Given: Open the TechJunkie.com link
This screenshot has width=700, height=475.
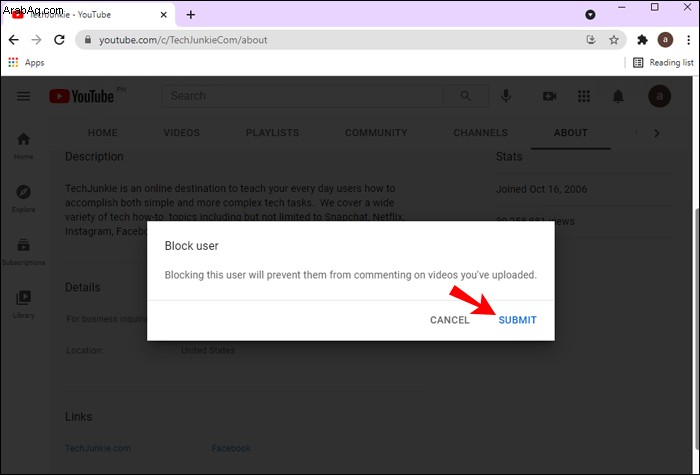Looking at the screenshot, I should point(98,448).
